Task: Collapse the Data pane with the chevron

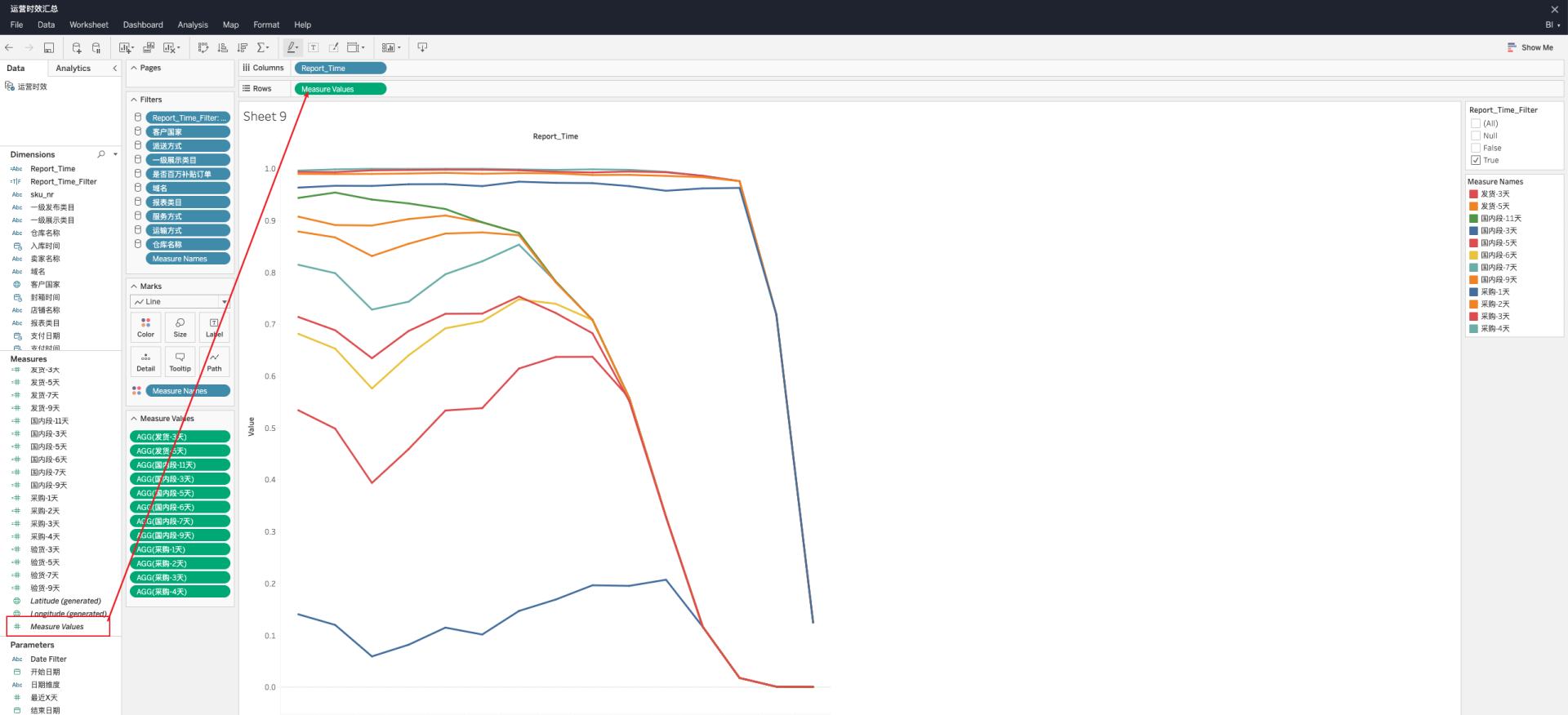Action: point(115,69)
